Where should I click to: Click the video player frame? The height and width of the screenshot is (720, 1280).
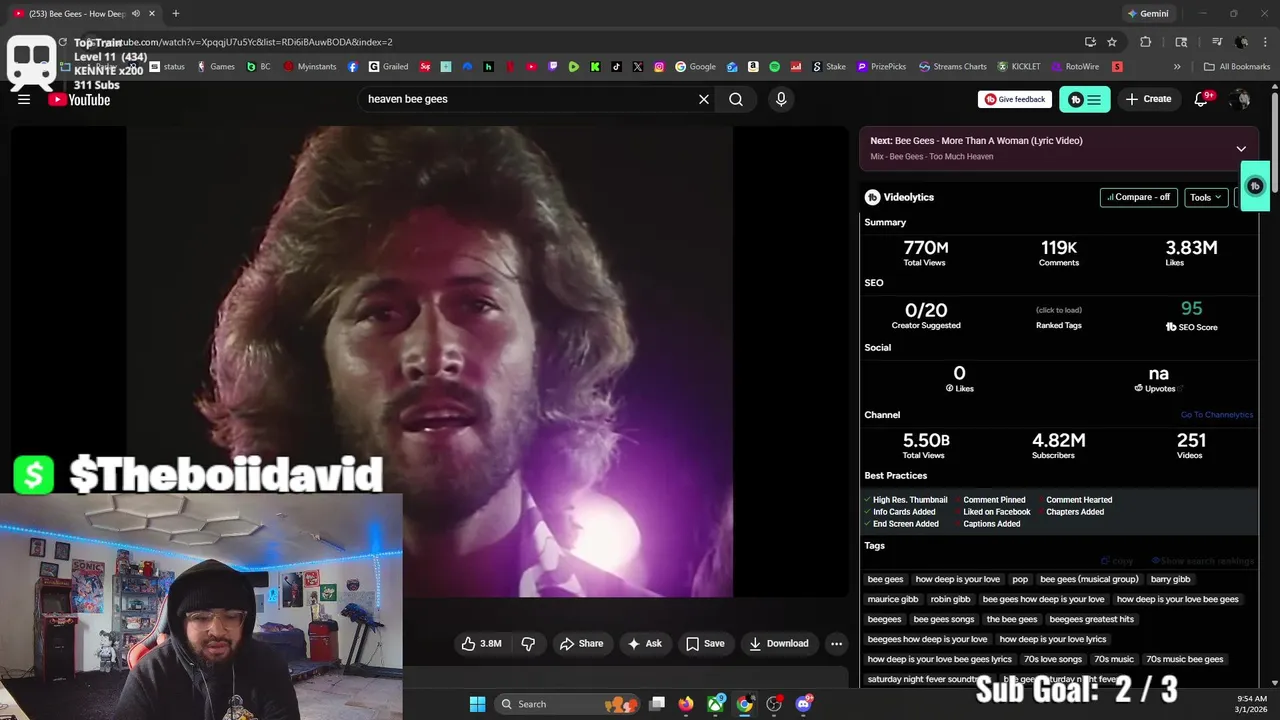(430, 362)
